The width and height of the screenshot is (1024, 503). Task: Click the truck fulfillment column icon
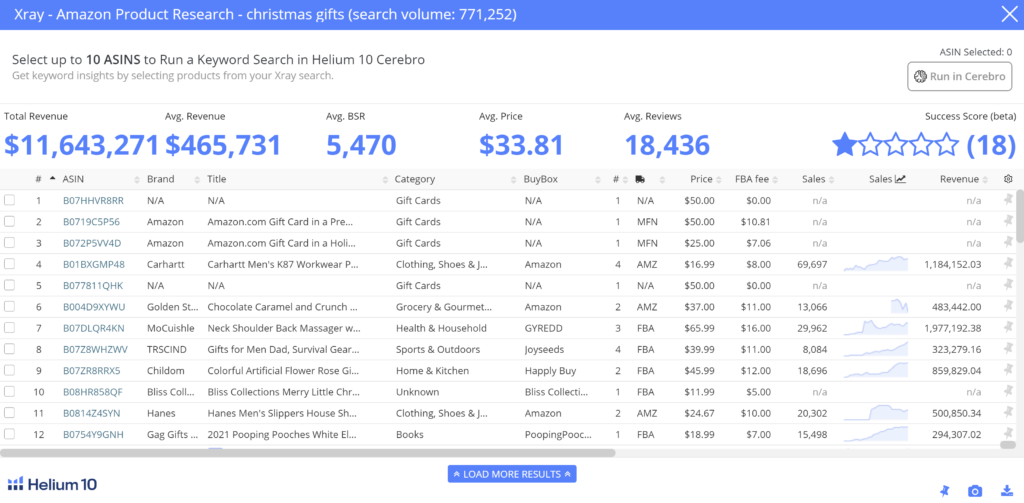tap(641, 179)
